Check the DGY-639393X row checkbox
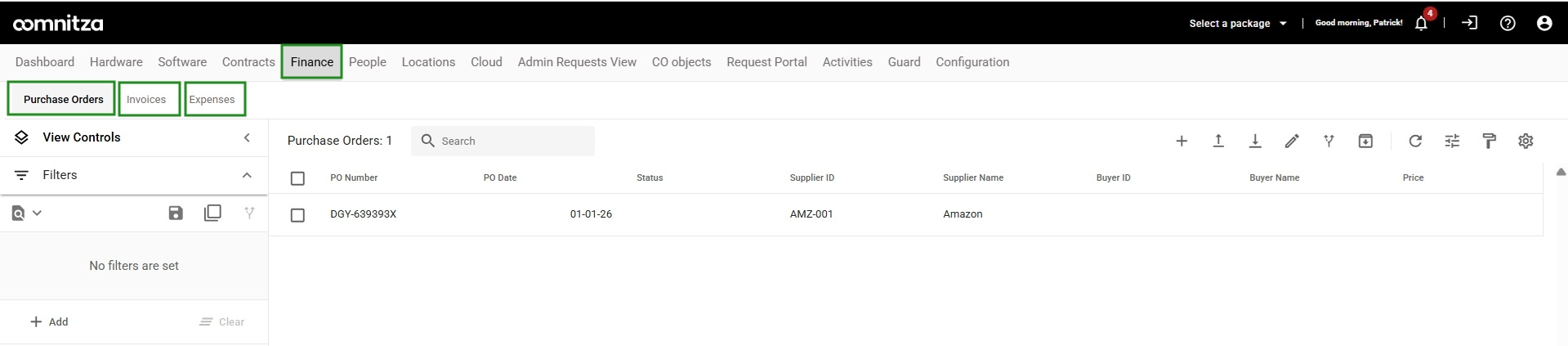 click(x=297, y=214)
